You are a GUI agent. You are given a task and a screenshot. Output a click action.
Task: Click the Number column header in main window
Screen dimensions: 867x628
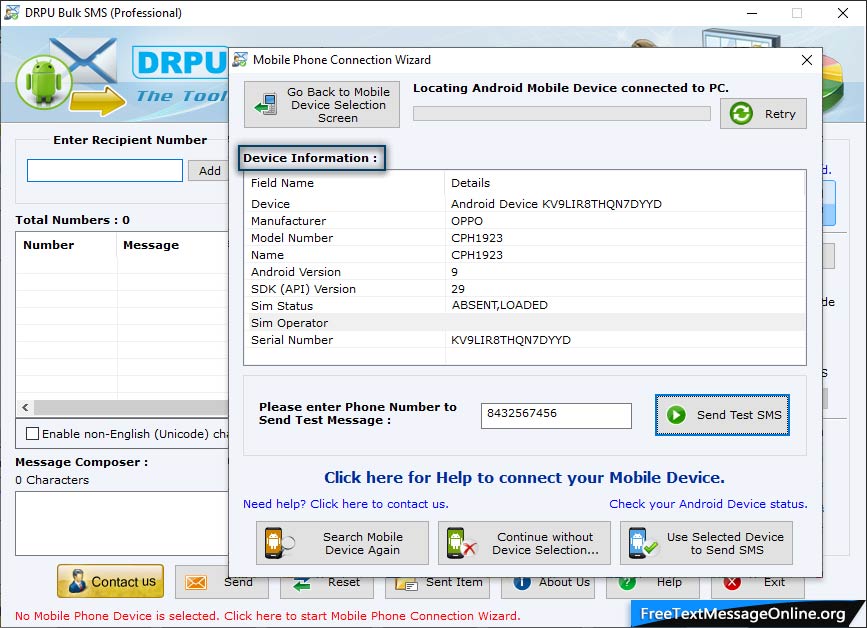[66, 245]
